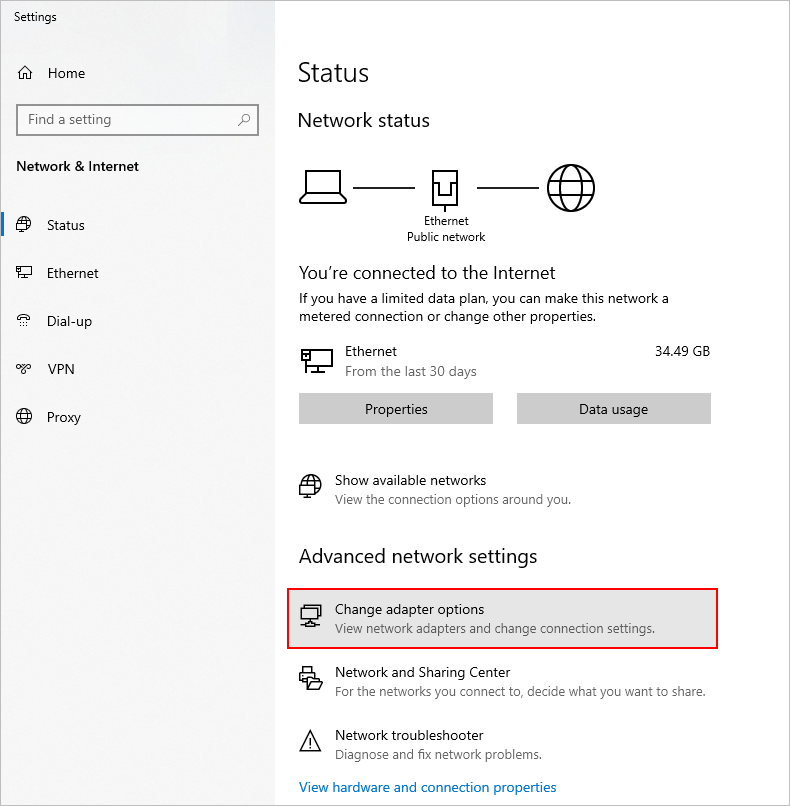Click the Proxy globe icon

tap(24, 416)
